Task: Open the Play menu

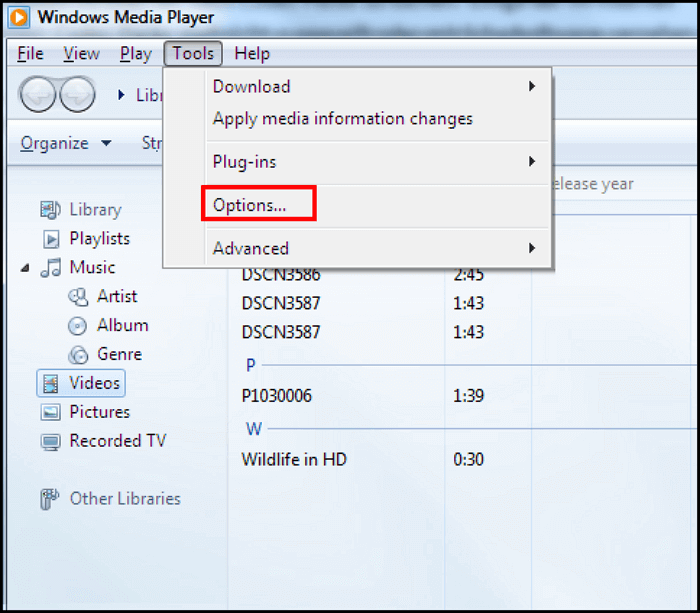Action: [x=136, y=54]
